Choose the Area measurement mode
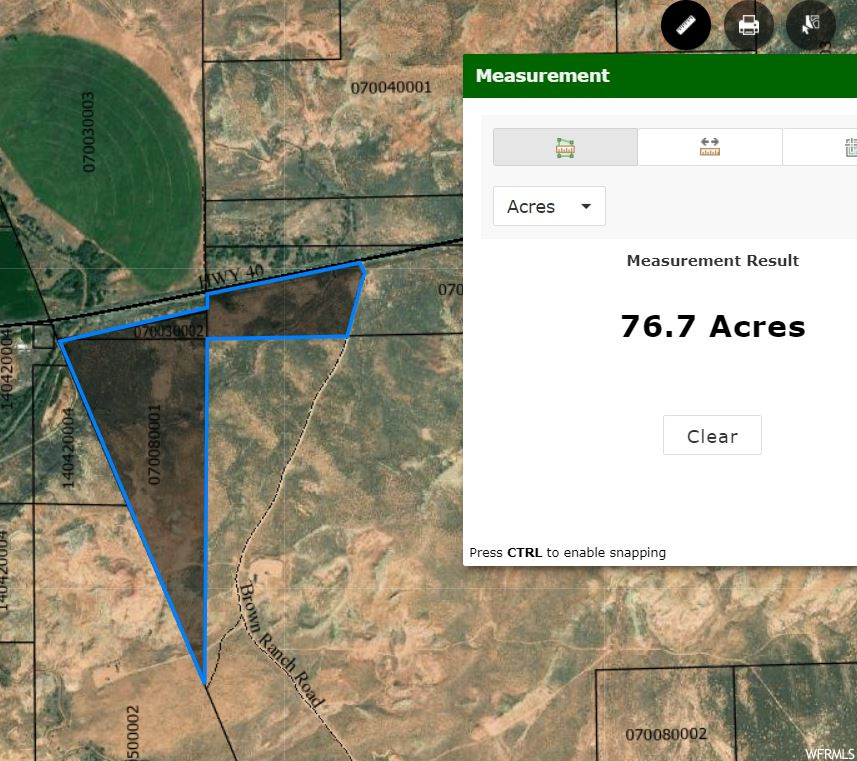The height and width of the screenshot is (761, 857). (565, 147)
